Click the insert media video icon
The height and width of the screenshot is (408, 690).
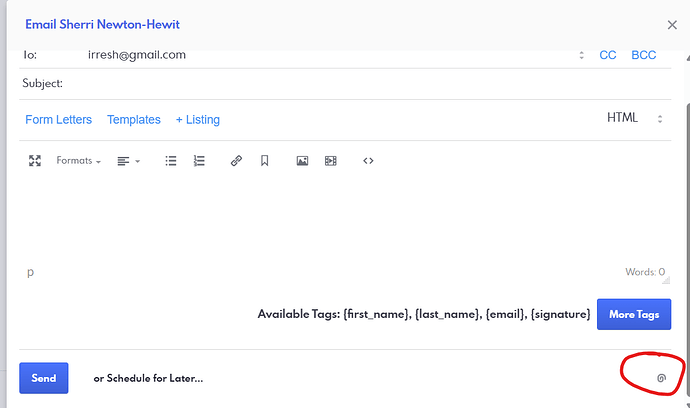tap(330, 160)
